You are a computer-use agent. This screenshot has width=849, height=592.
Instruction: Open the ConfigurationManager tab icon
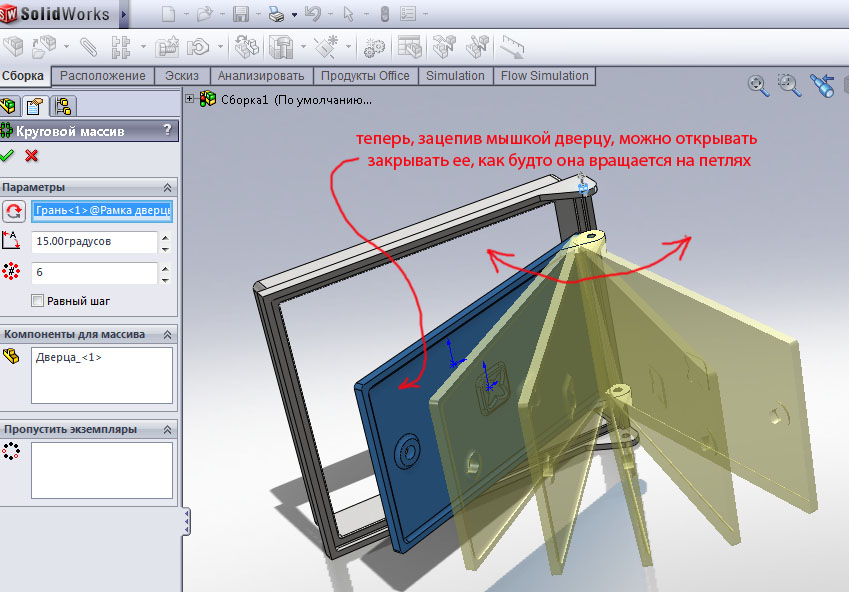point(63,106)
